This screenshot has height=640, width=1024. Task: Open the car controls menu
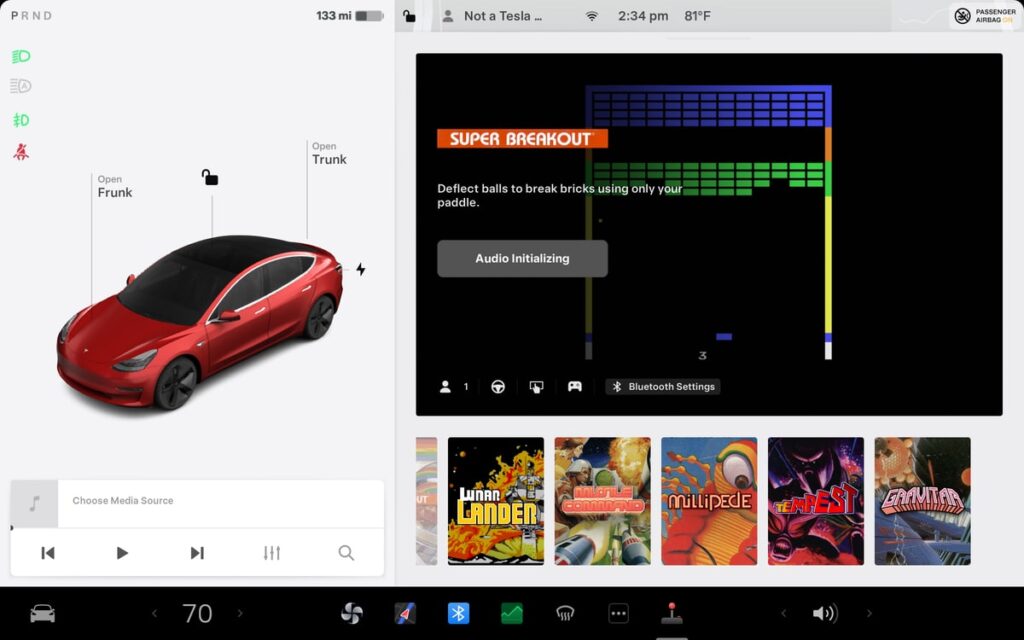(x=42, y=613)
